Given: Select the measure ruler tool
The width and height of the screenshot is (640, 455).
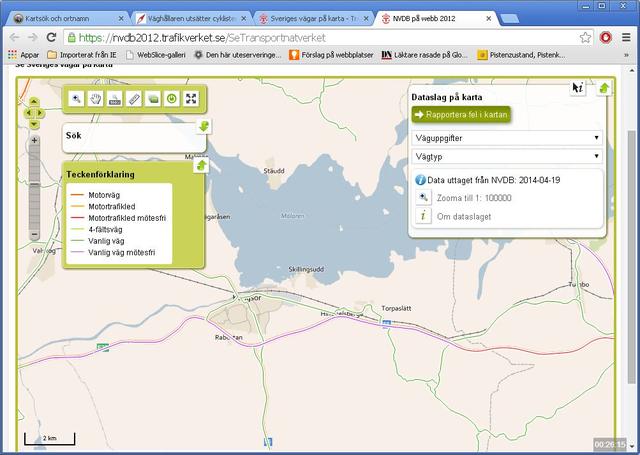Looking at the screenshot, I should point(134,99).
